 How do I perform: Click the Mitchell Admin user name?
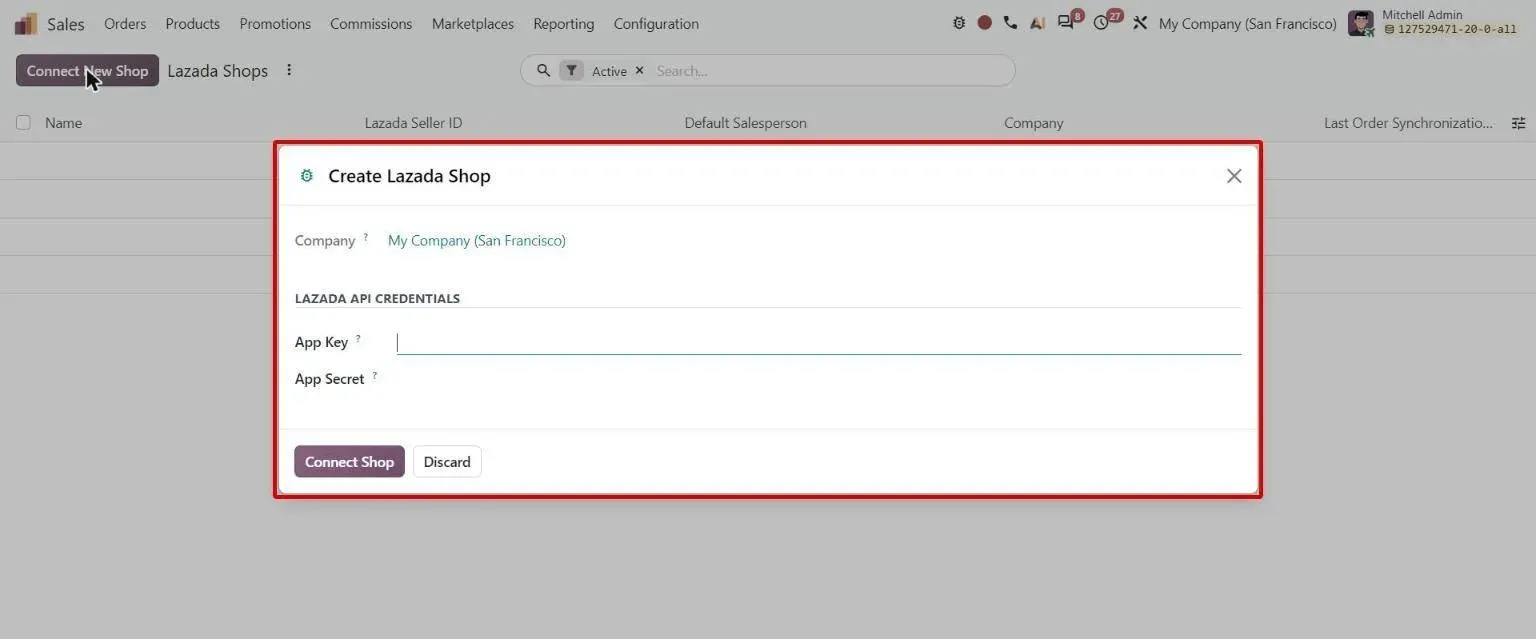click(1422, 15)
